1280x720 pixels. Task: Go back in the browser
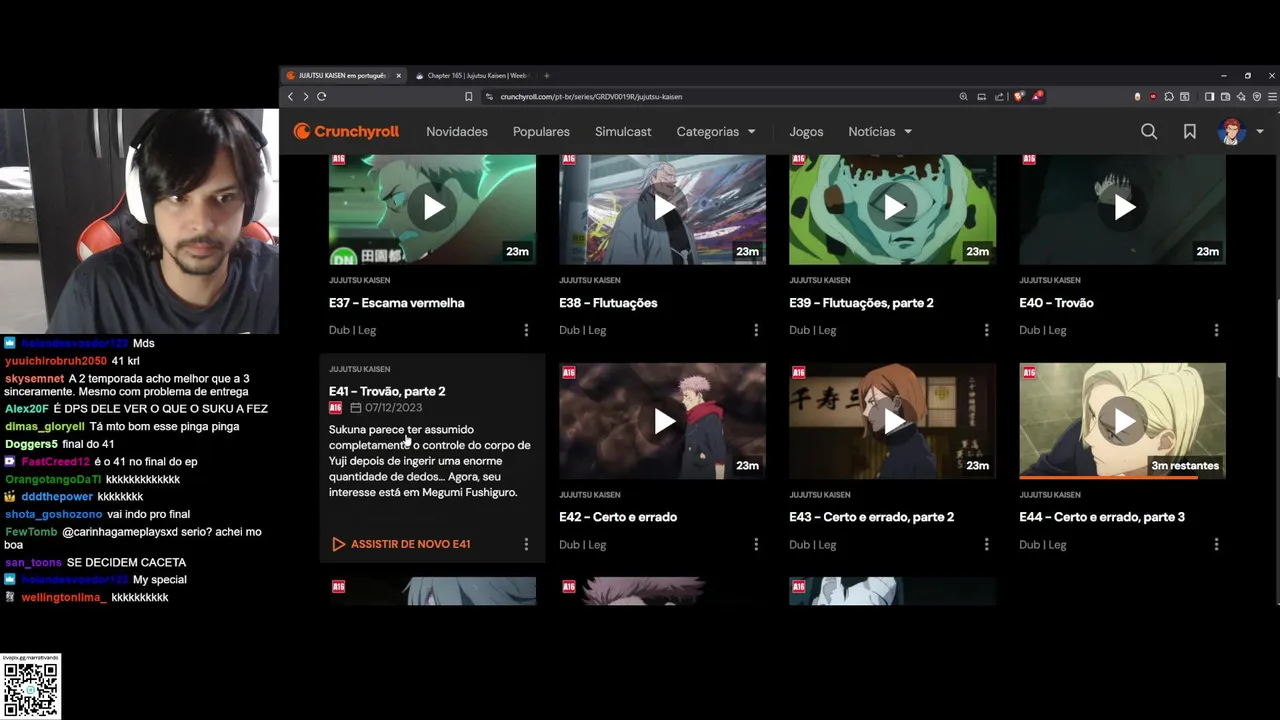tap(291, 96)
